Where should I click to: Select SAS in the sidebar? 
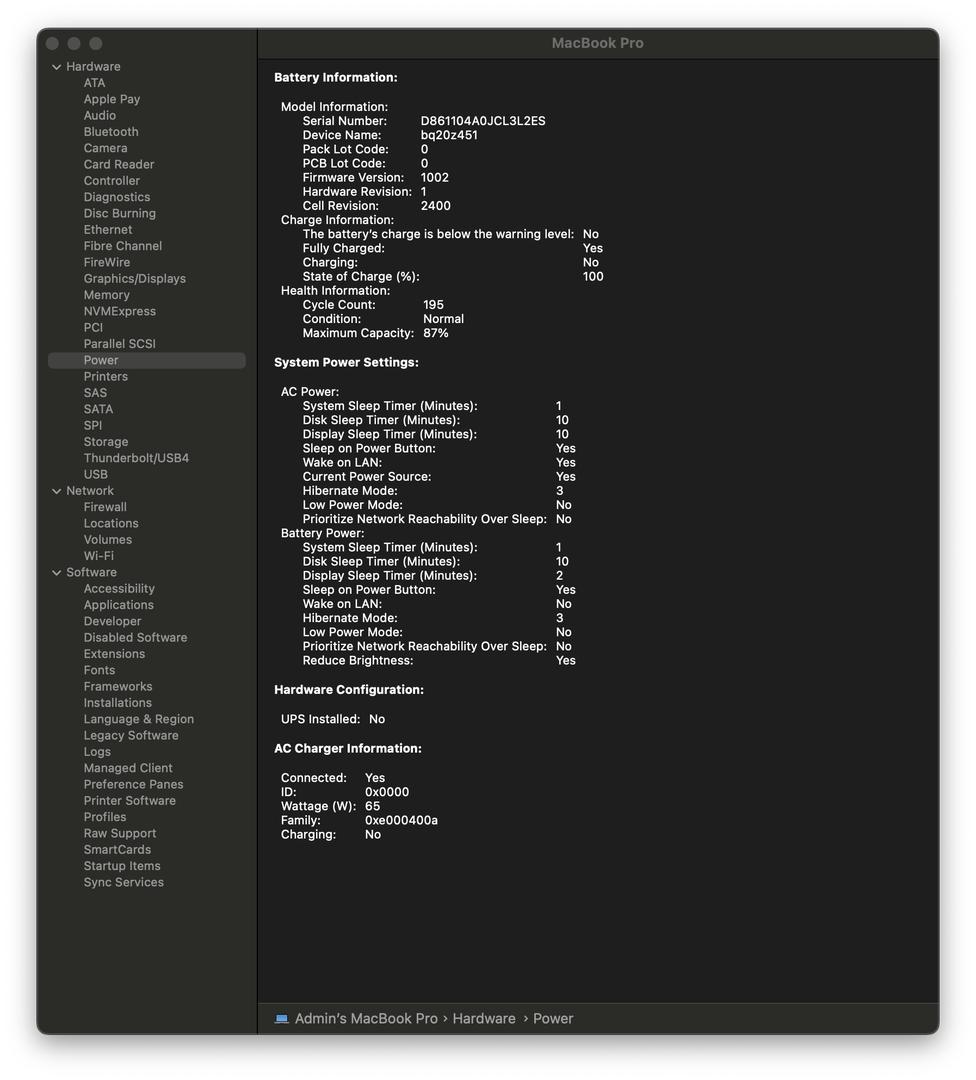coord(95,393)
